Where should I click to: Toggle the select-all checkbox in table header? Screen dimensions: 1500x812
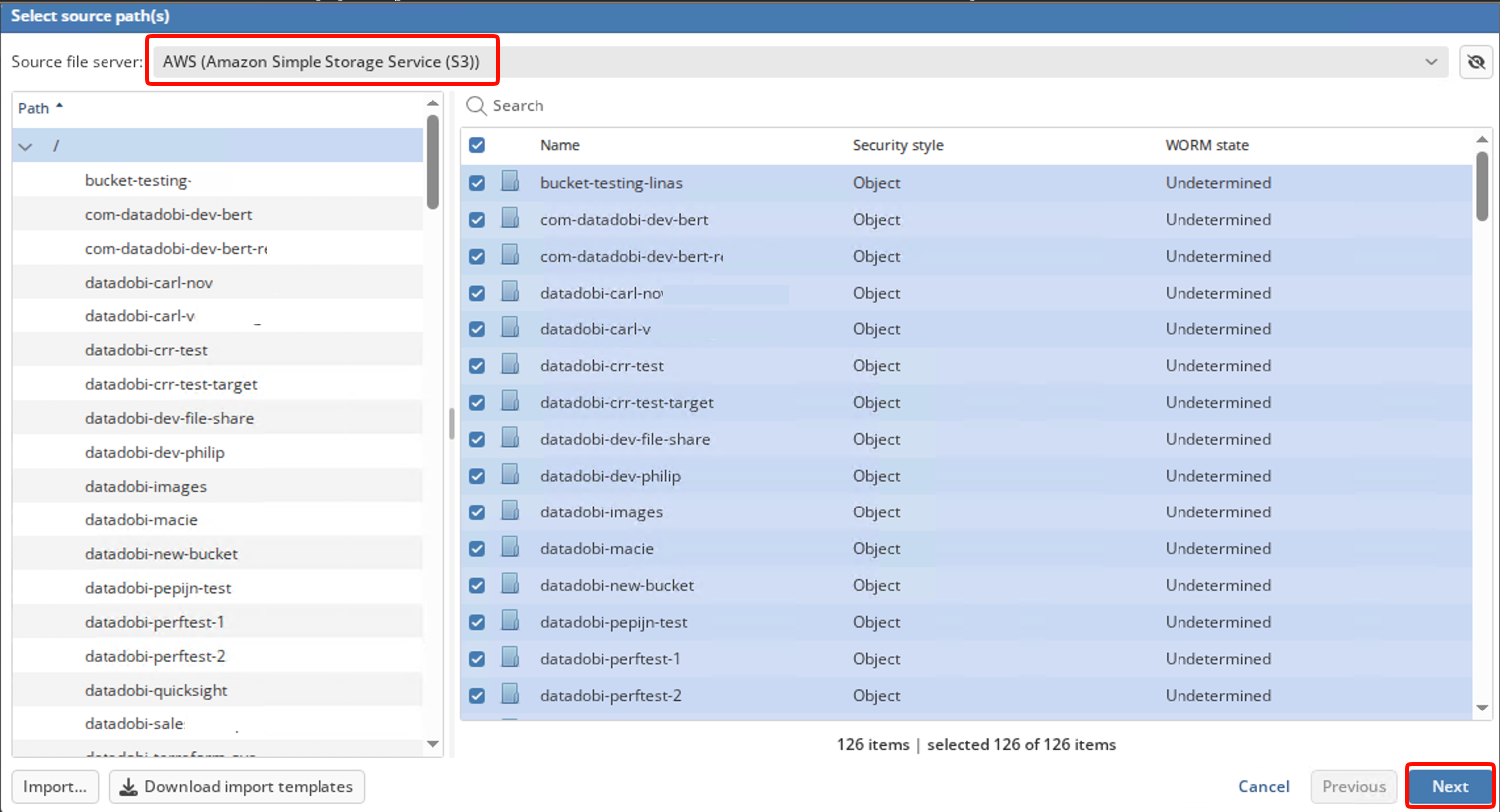(x=477, y=145)
